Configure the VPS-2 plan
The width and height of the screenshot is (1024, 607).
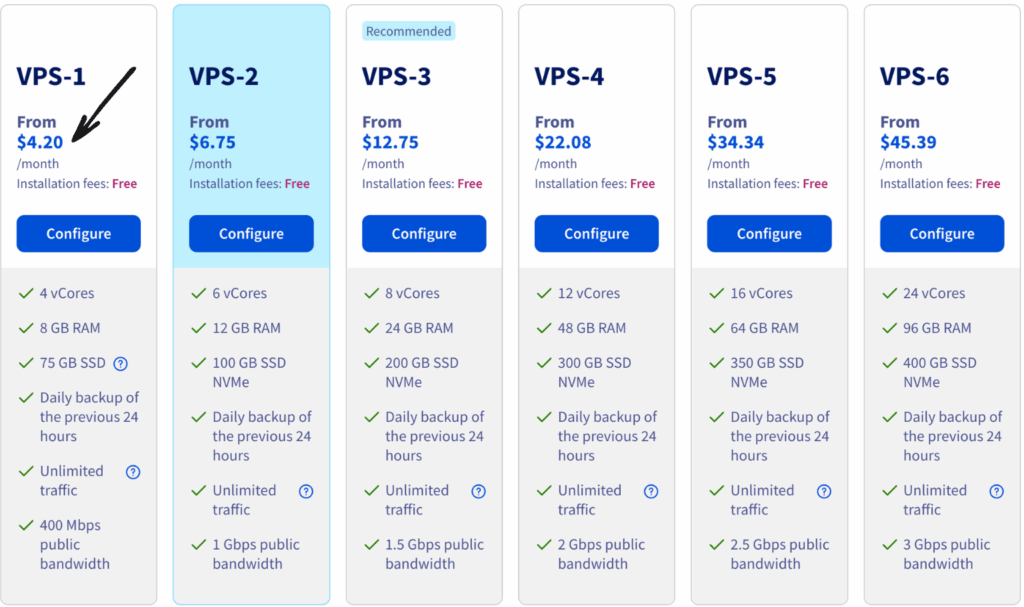251,233
